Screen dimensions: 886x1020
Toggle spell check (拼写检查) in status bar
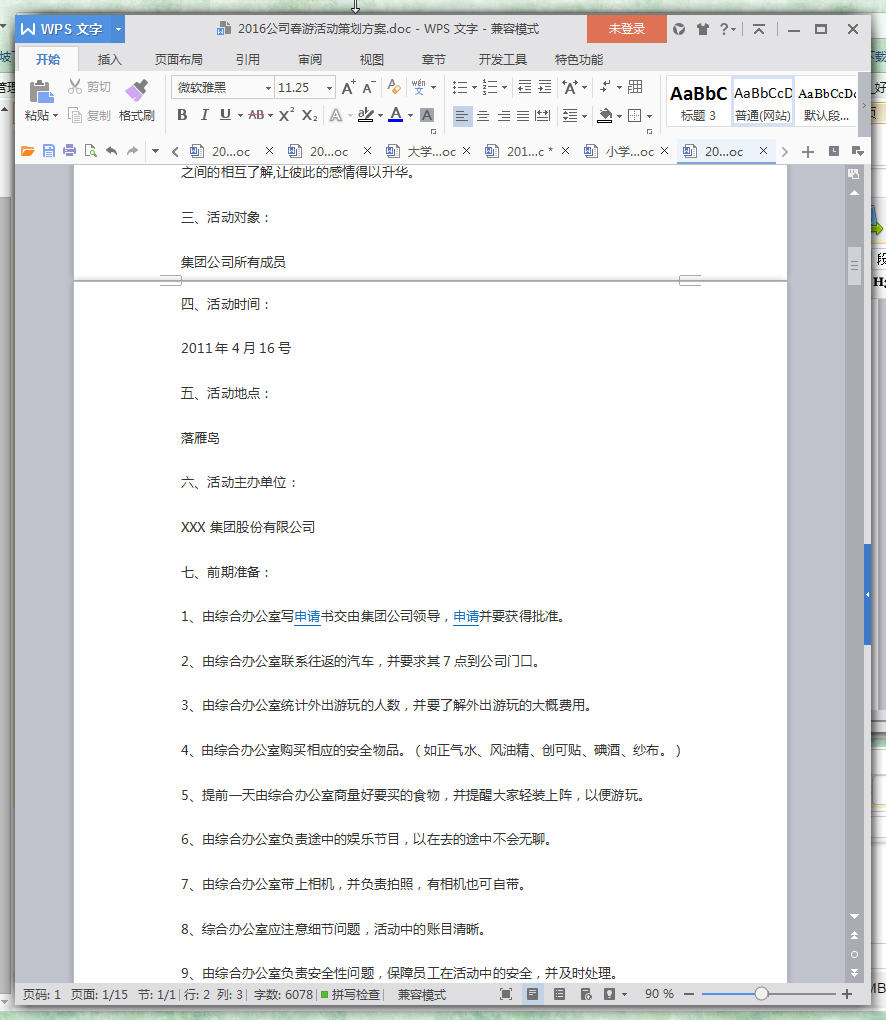[x=350, y=994]
